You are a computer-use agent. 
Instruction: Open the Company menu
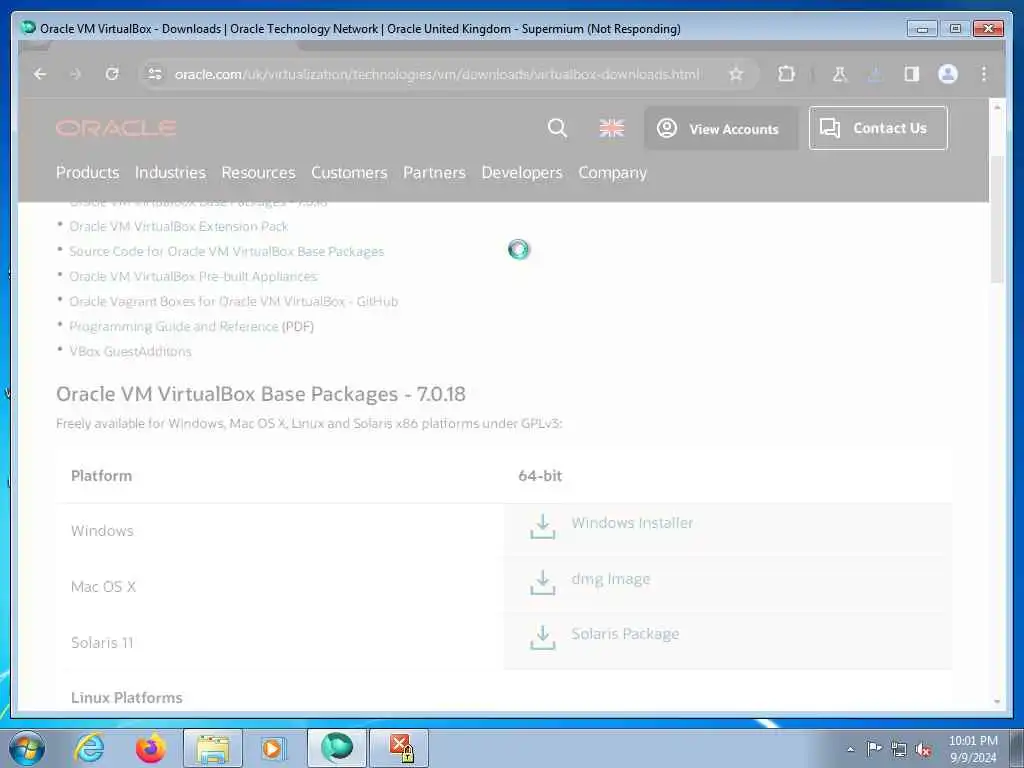(613, 172)
